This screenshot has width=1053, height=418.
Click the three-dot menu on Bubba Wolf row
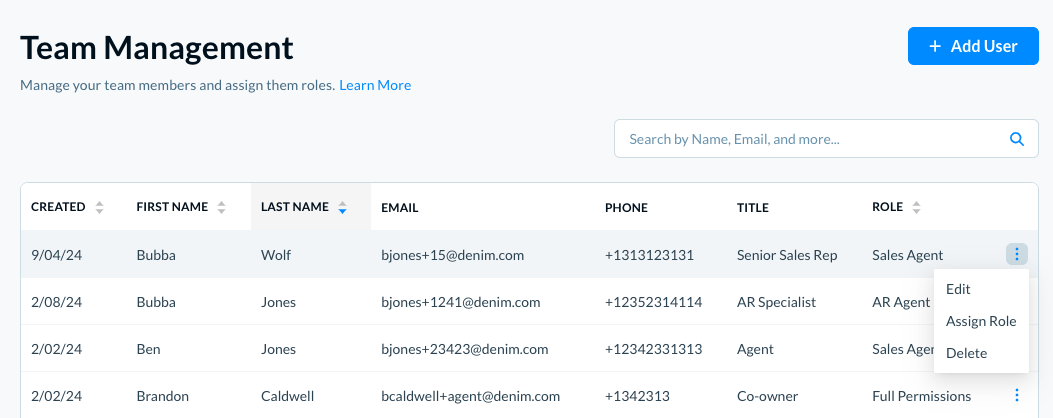pyautogui.click(x=1017, y=255)
